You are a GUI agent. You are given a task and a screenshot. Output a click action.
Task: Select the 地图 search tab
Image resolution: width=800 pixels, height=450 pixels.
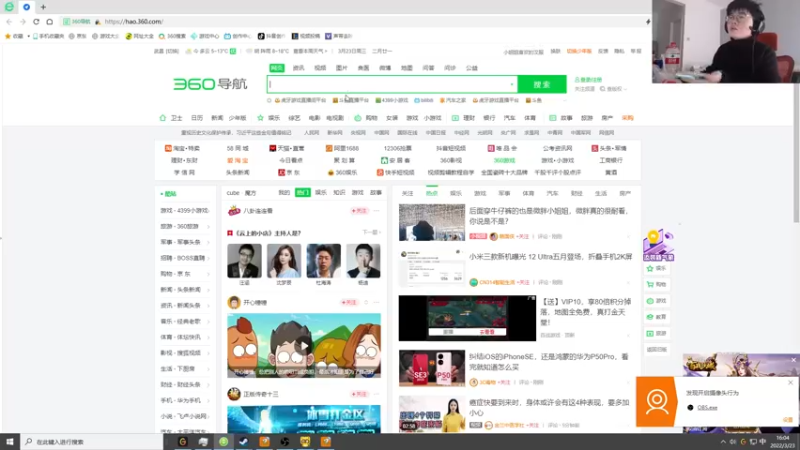(407, 68)
